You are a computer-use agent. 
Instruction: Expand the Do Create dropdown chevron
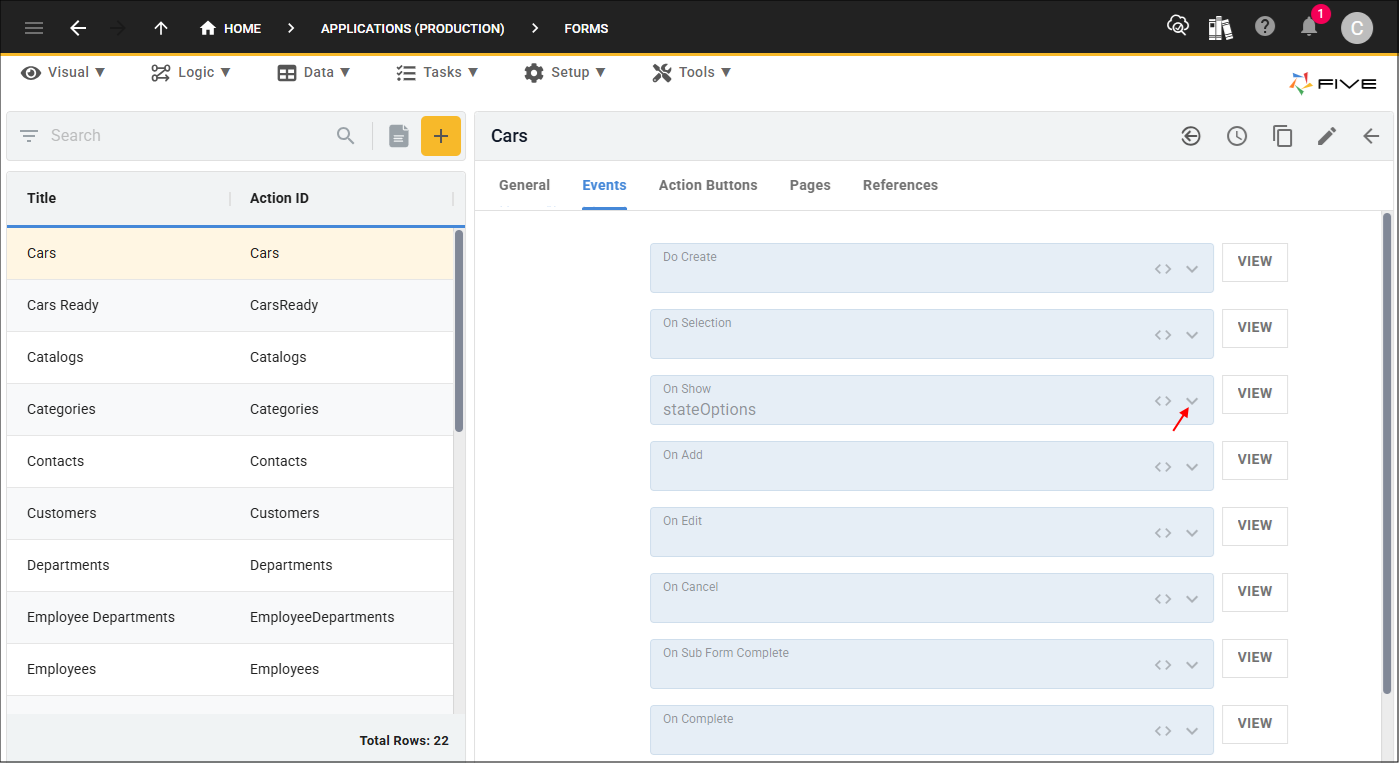pyautogui.click(x=1192, y=269)
